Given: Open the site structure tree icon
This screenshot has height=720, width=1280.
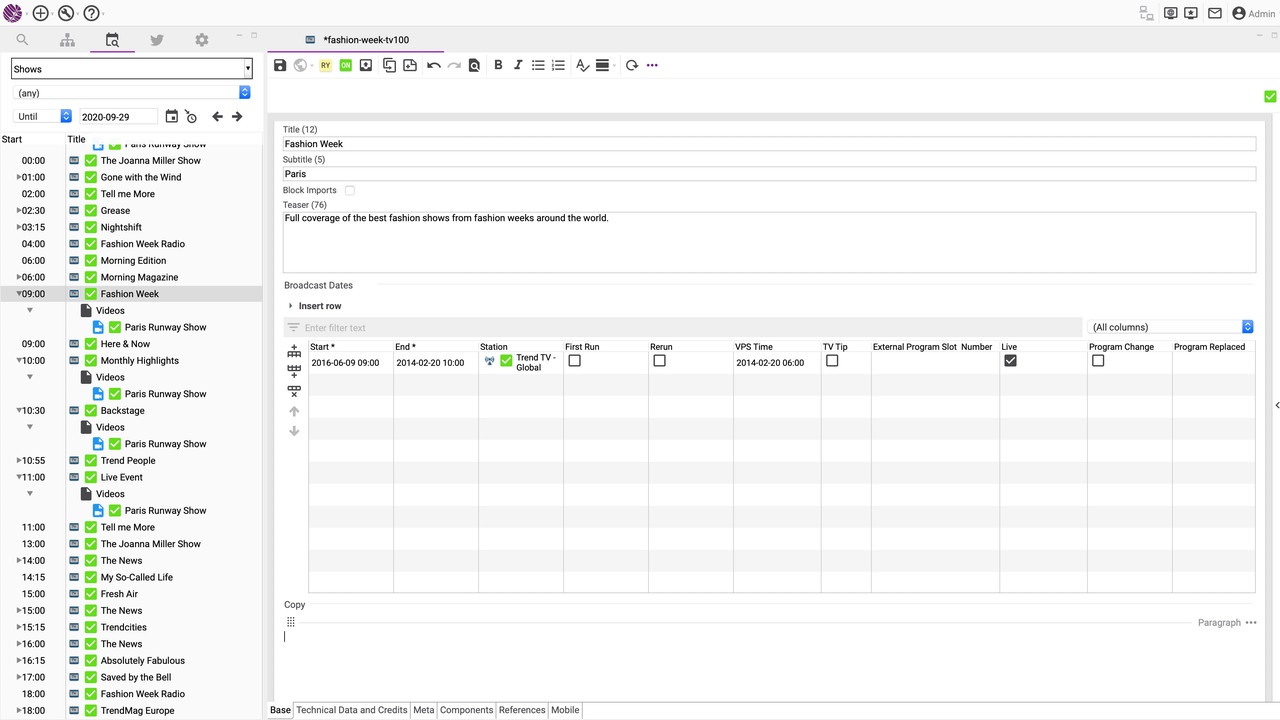Looking at the screenshot, I should pyautogui.click(x=67, y=40).
